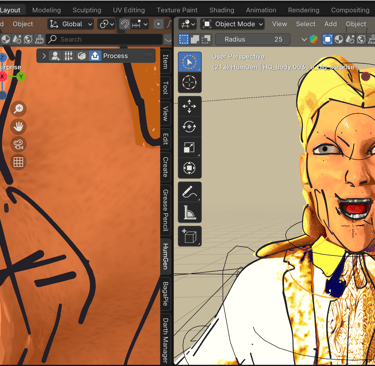Choose the Move tool in toolbar
This screenshot has width=375, height=366.
[189, 107]
